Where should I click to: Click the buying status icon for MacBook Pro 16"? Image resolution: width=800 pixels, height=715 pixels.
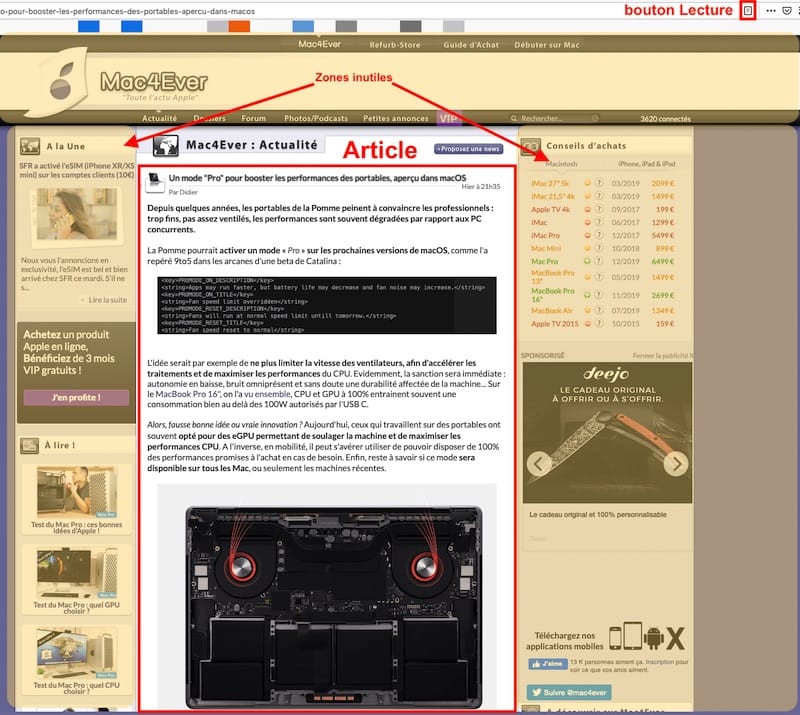(x=588, y=295)
